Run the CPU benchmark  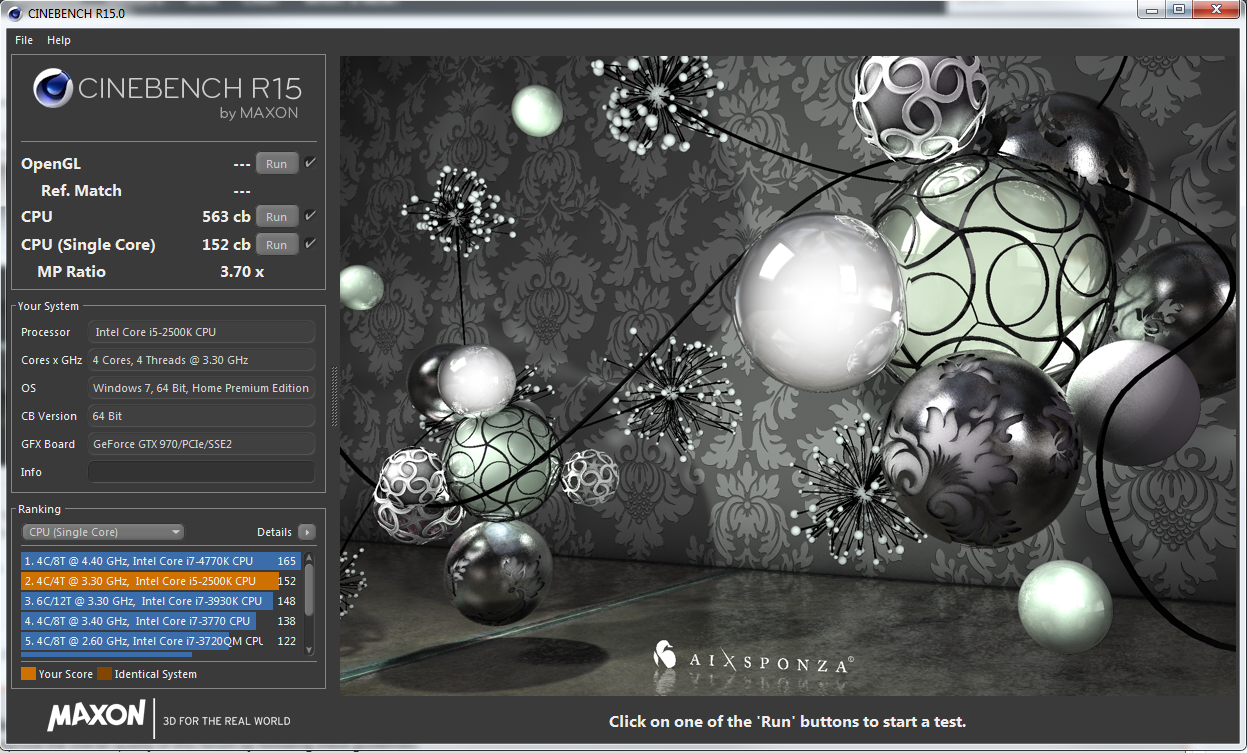tap(277, 217)
